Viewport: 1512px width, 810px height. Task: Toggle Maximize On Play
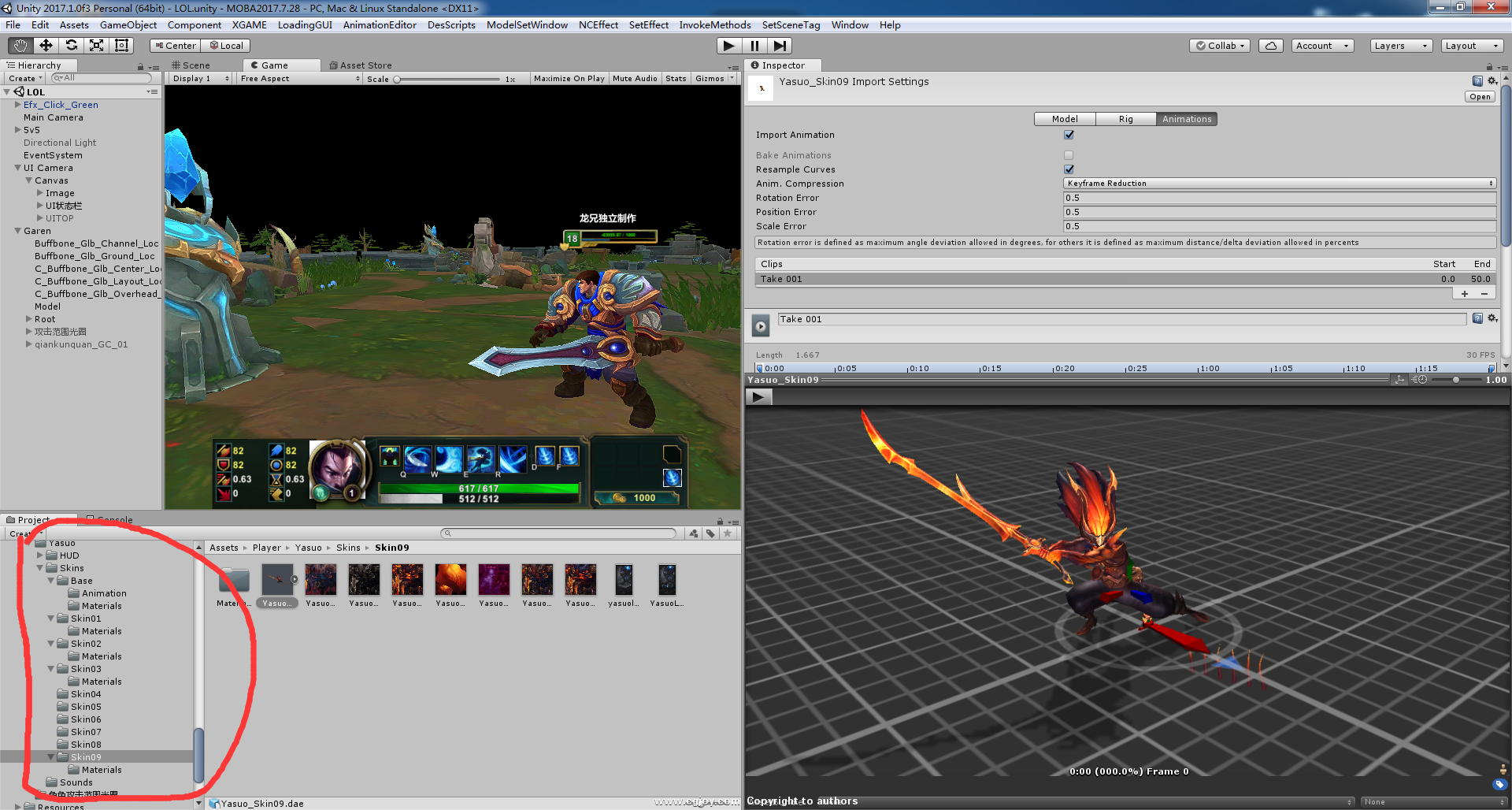pyautogui.click(x=569, y=79)
